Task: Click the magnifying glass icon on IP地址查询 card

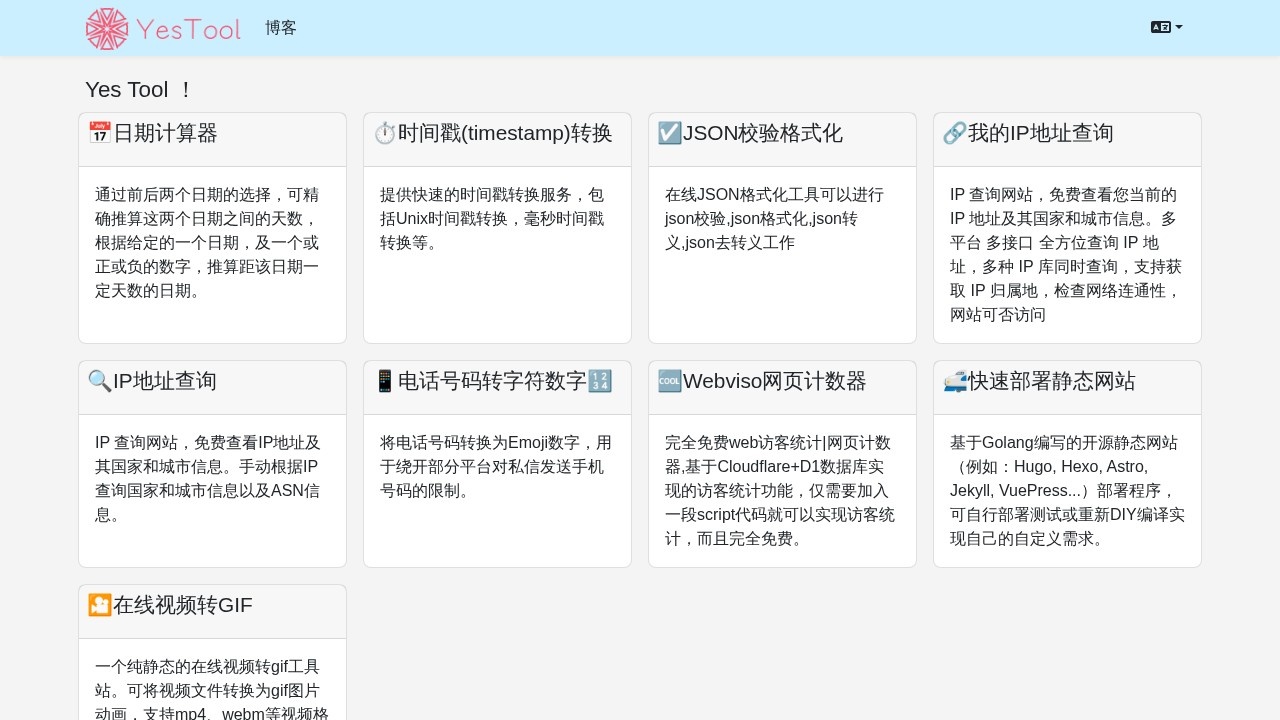Action: (99, 380)
